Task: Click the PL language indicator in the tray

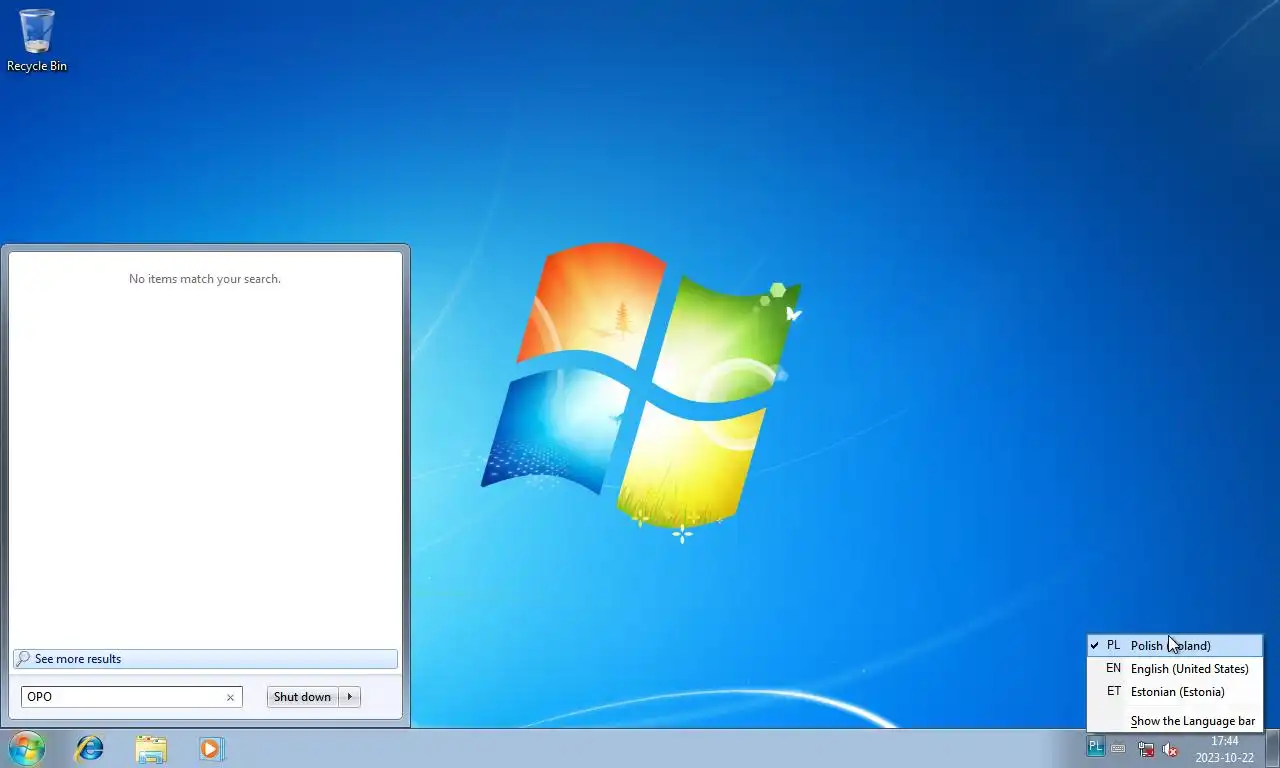Action: tap(1096, 747)
